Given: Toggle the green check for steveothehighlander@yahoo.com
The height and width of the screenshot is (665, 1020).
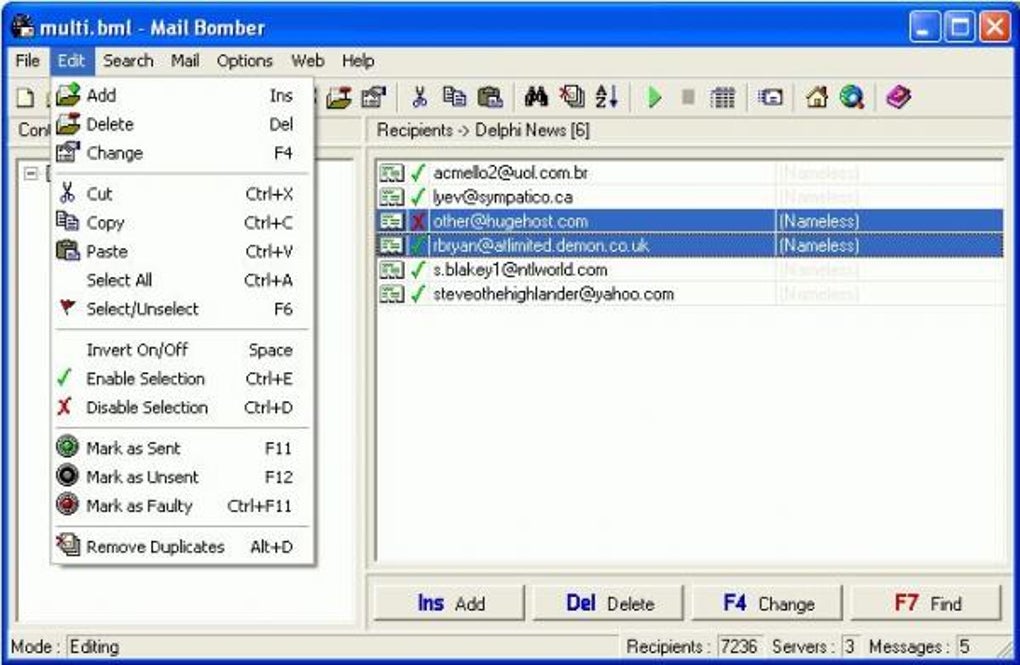Looking at the screenshot, I should 418,294.
